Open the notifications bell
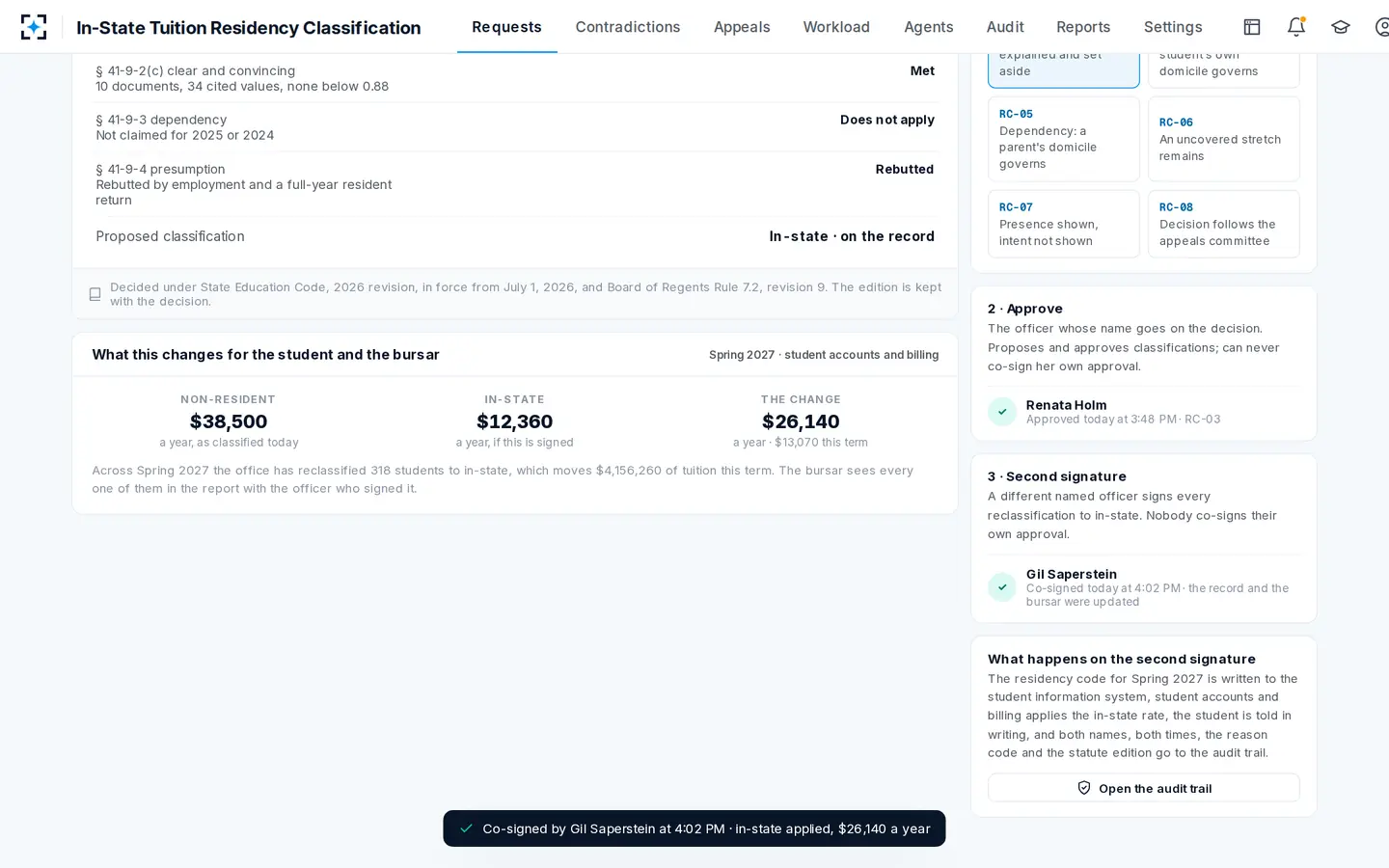1389x868 pixels. pyautogui.click(x=1296, y=27)
